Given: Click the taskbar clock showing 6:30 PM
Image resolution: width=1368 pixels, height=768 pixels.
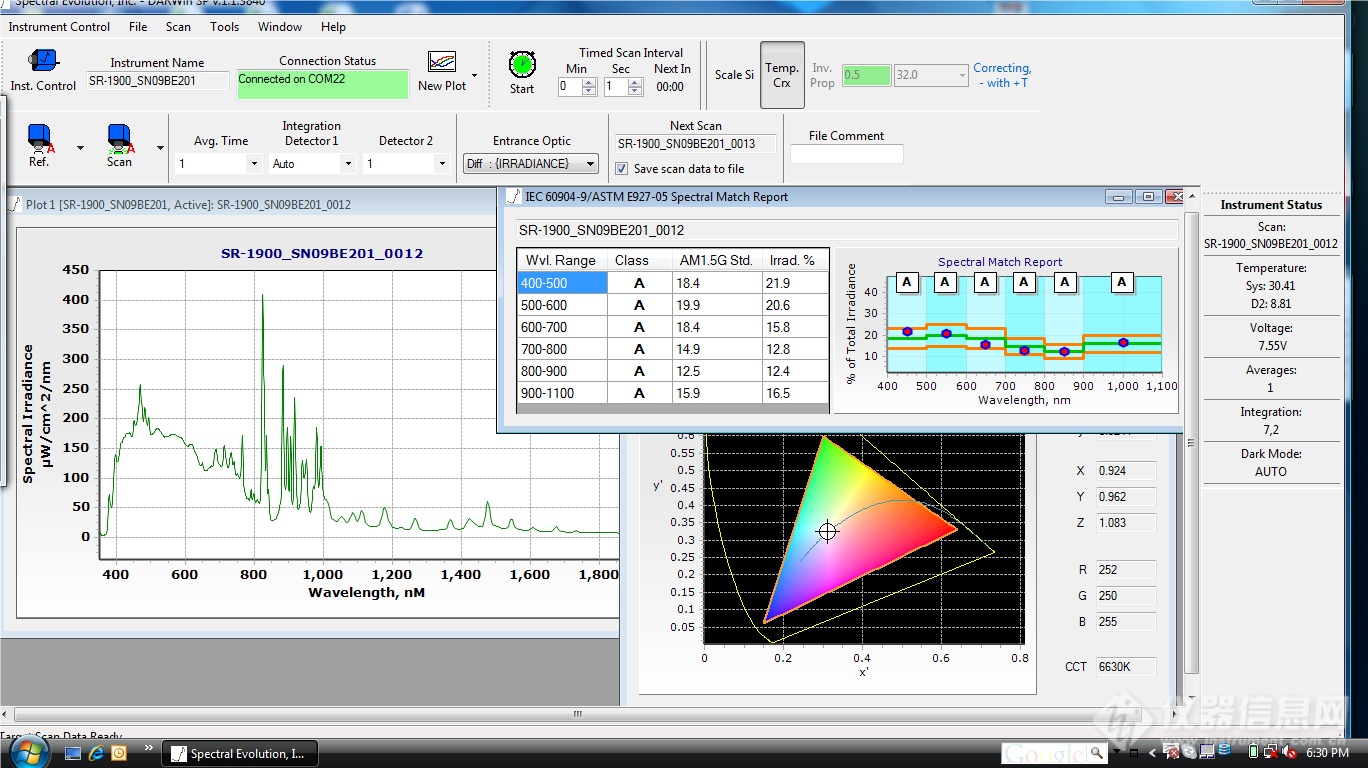Looking at the screenshot, I should (1327, 753).
